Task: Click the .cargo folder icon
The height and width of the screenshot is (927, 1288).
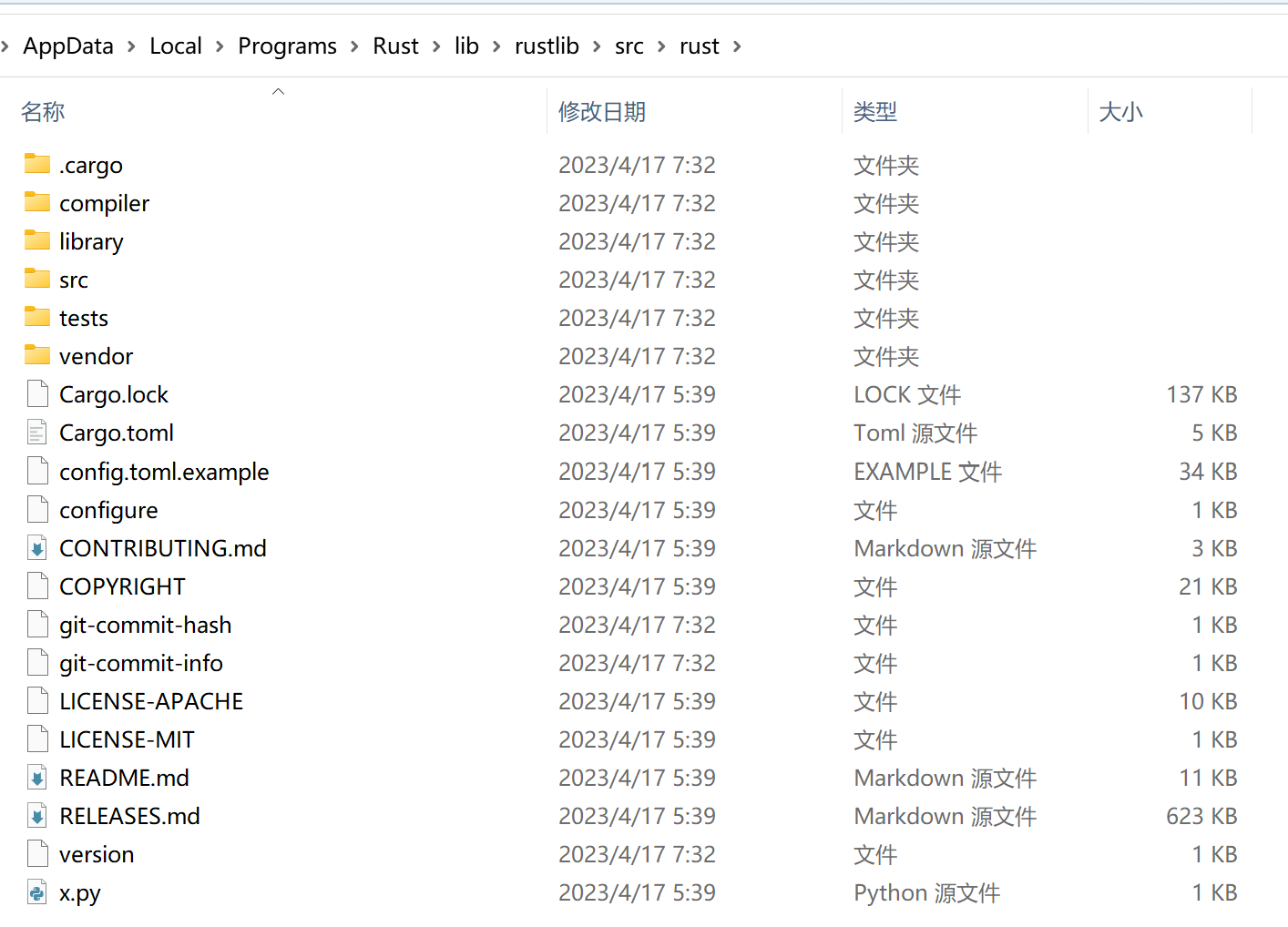Action: pos(37,164)
